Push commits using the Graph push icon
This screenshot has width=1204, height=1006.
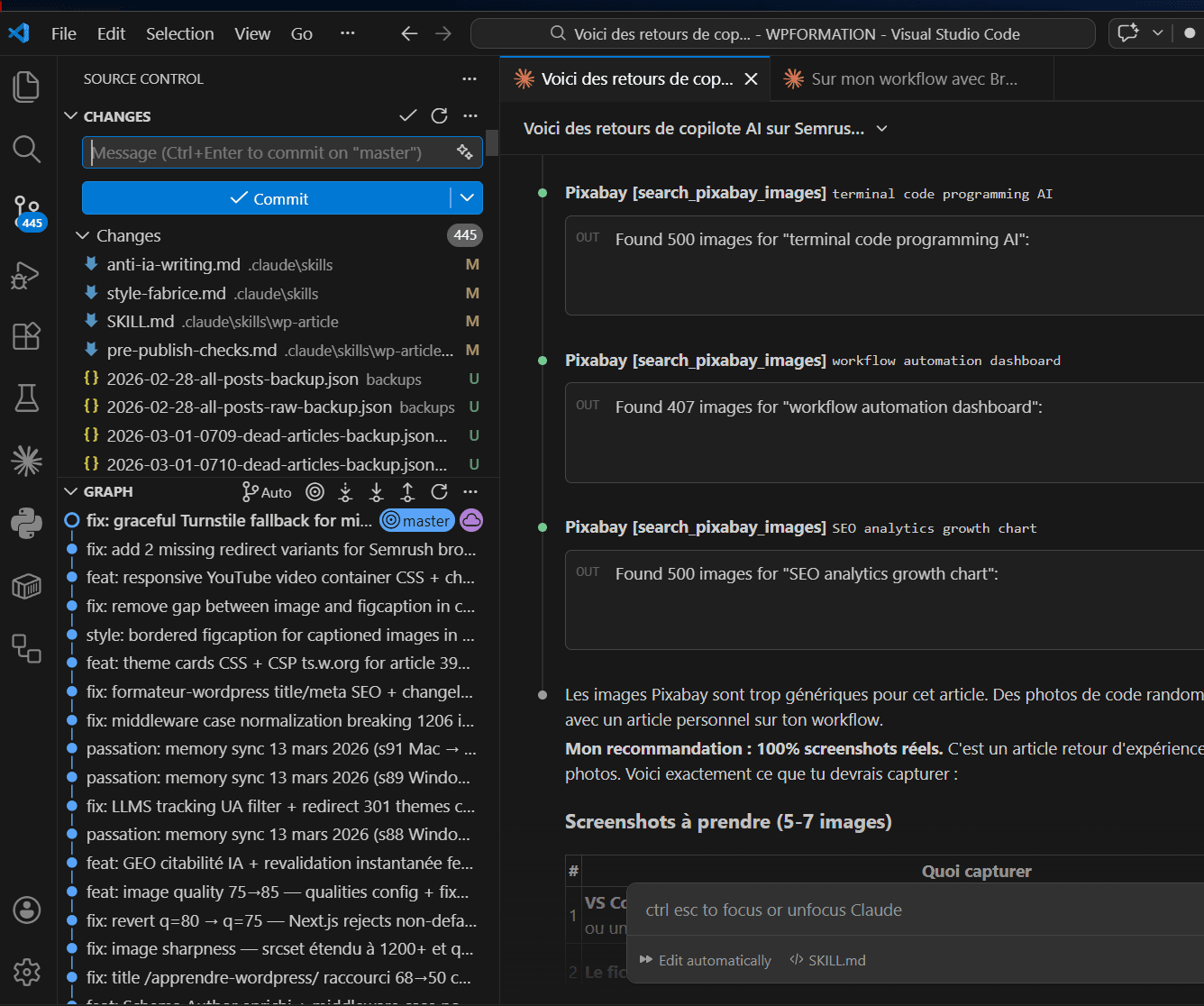click(x=407, y=492)
